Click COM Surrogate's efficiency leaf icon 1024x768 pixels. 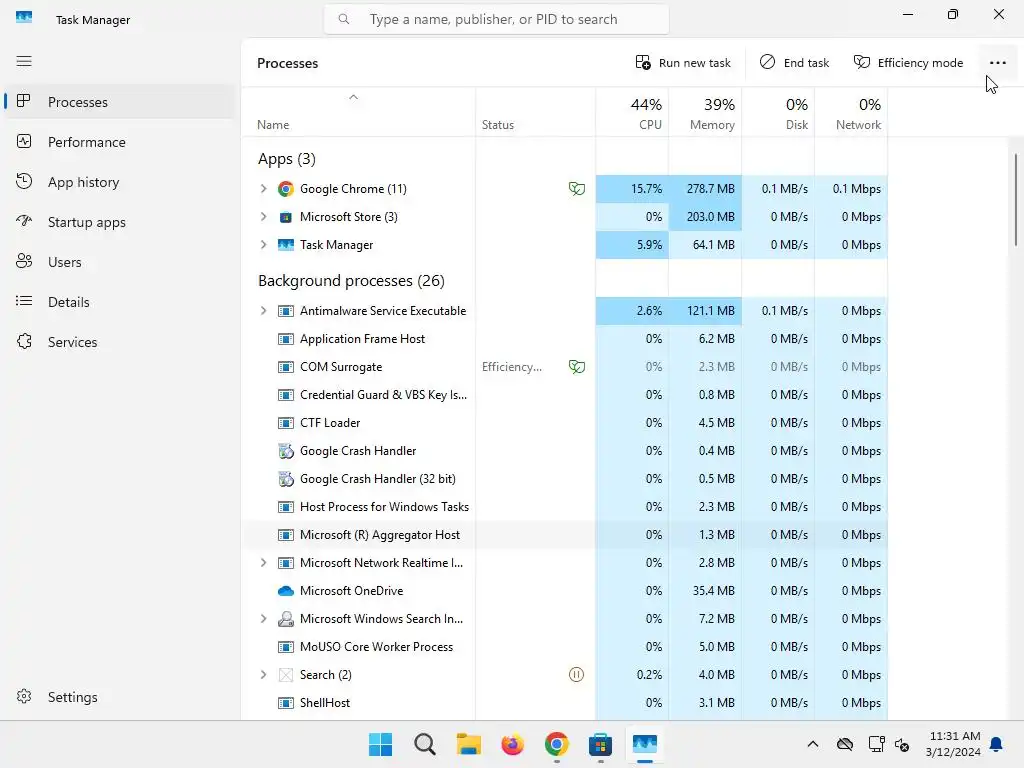click(x=577, y=367)
